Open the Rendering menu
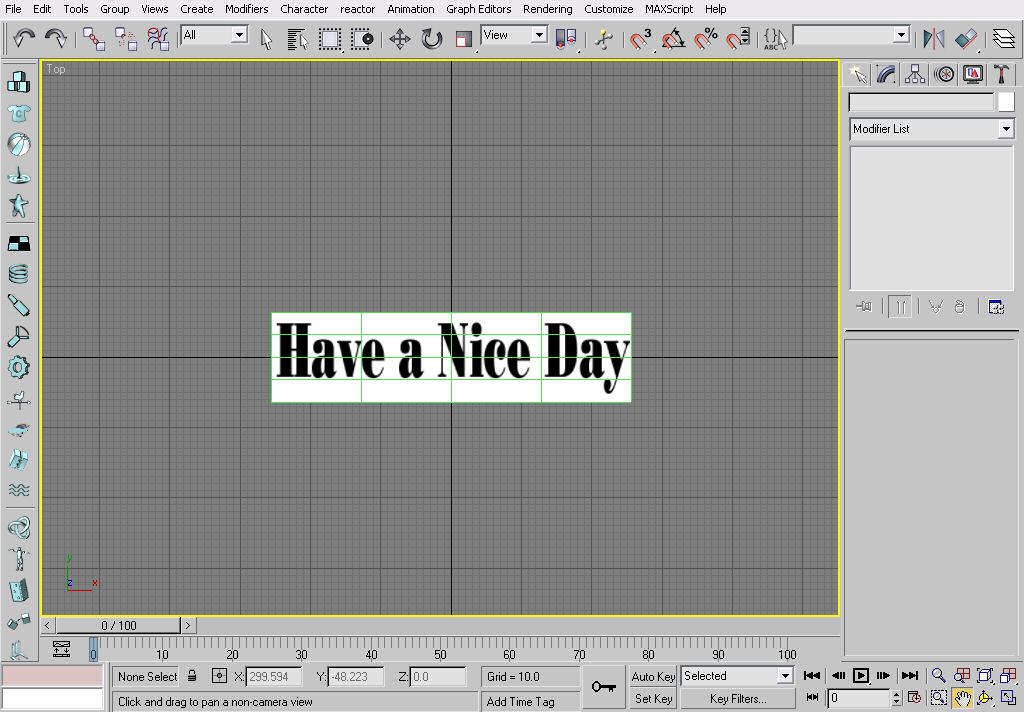 tap(547, 9)
